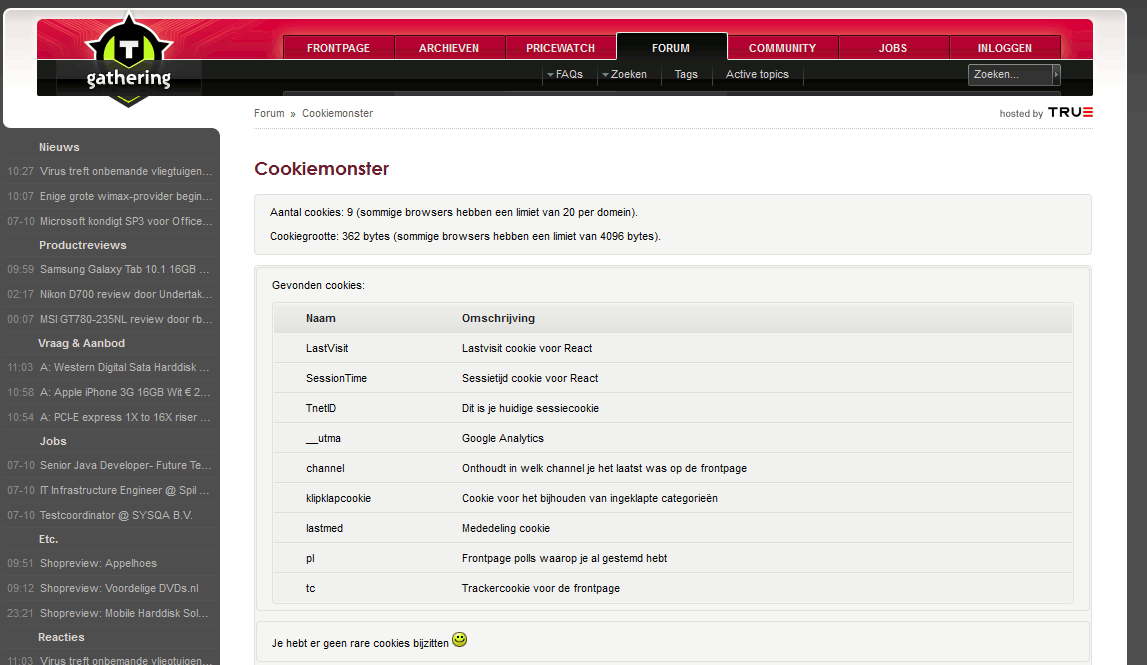The height and width of the screenshot is (665, 1147).
Task: Expand the Zoeken dropdown menu
Action: coord(624,75)
